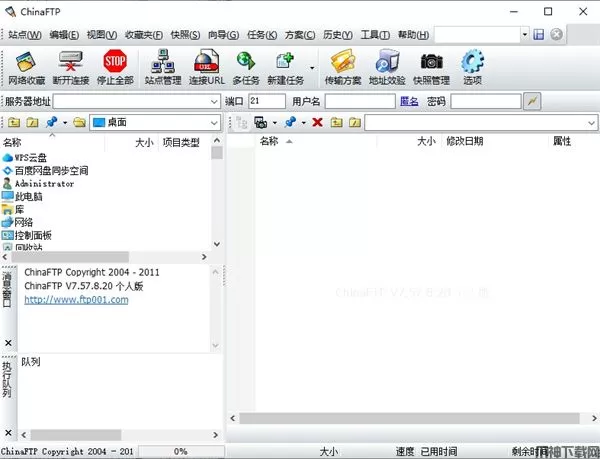
Task: Close the 执行队列 queue panel
Action: tap(8, 433)
